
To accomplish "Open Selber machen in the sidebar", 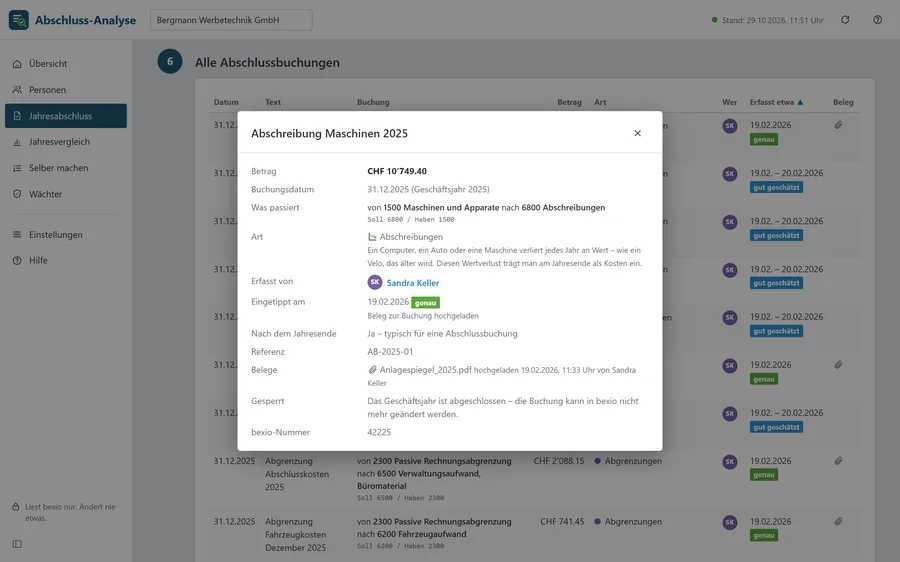I will (66, 168).
